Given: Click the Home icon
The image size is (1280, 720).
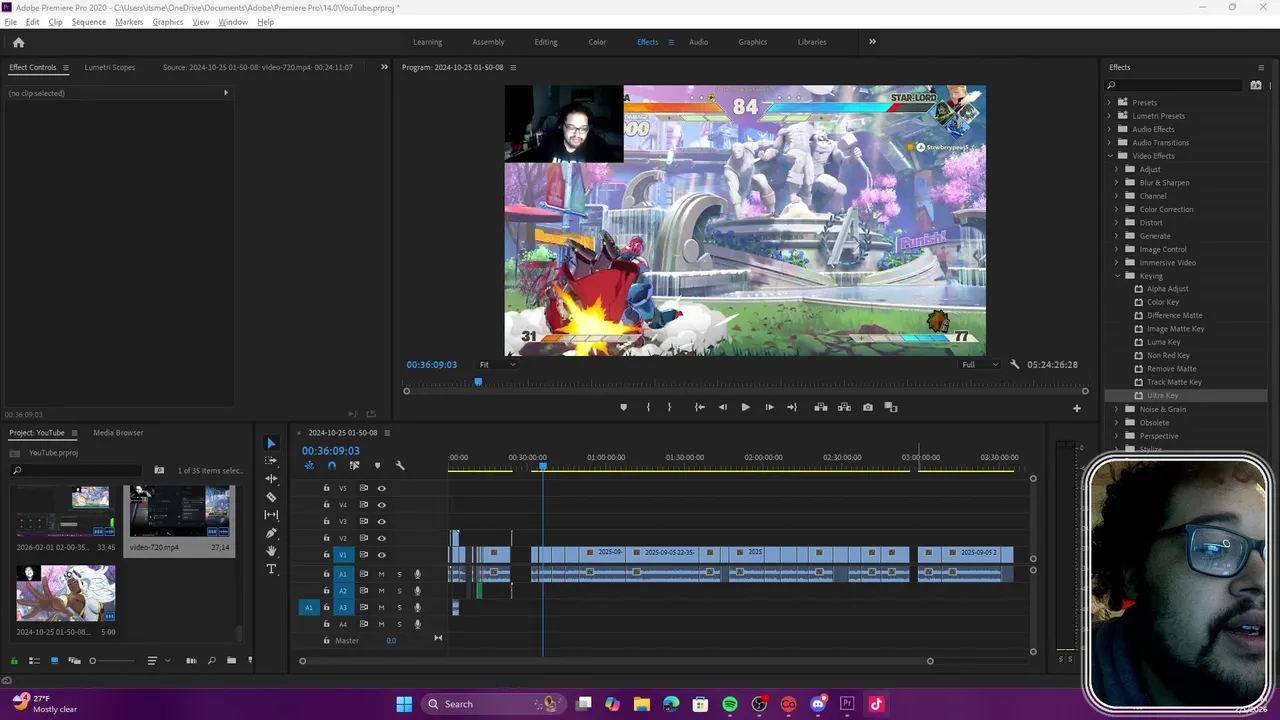Looking at the screenshot, I should click(18, 42).
